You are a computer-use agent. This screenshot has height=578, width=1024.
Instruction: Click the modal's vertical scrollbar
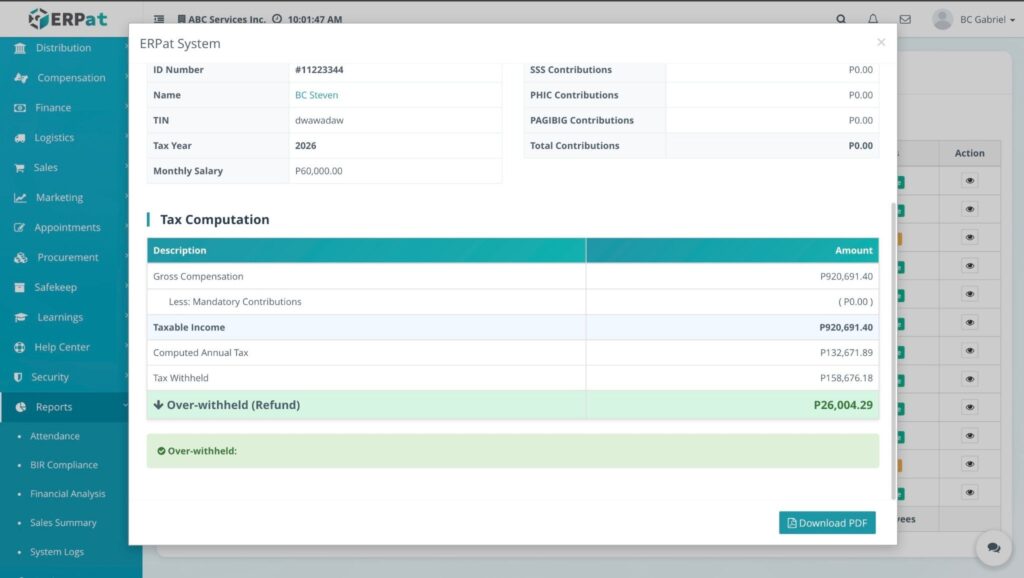(893, 350)
